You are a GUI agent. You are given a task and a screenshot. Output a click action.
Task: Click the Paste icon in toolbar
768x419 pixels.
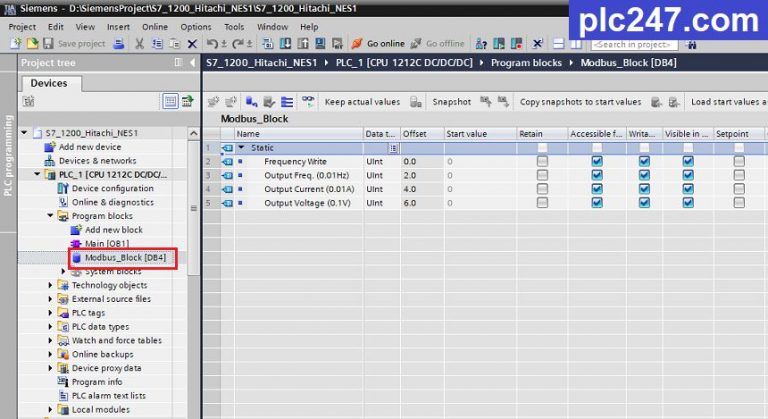(x=174, y=44)
